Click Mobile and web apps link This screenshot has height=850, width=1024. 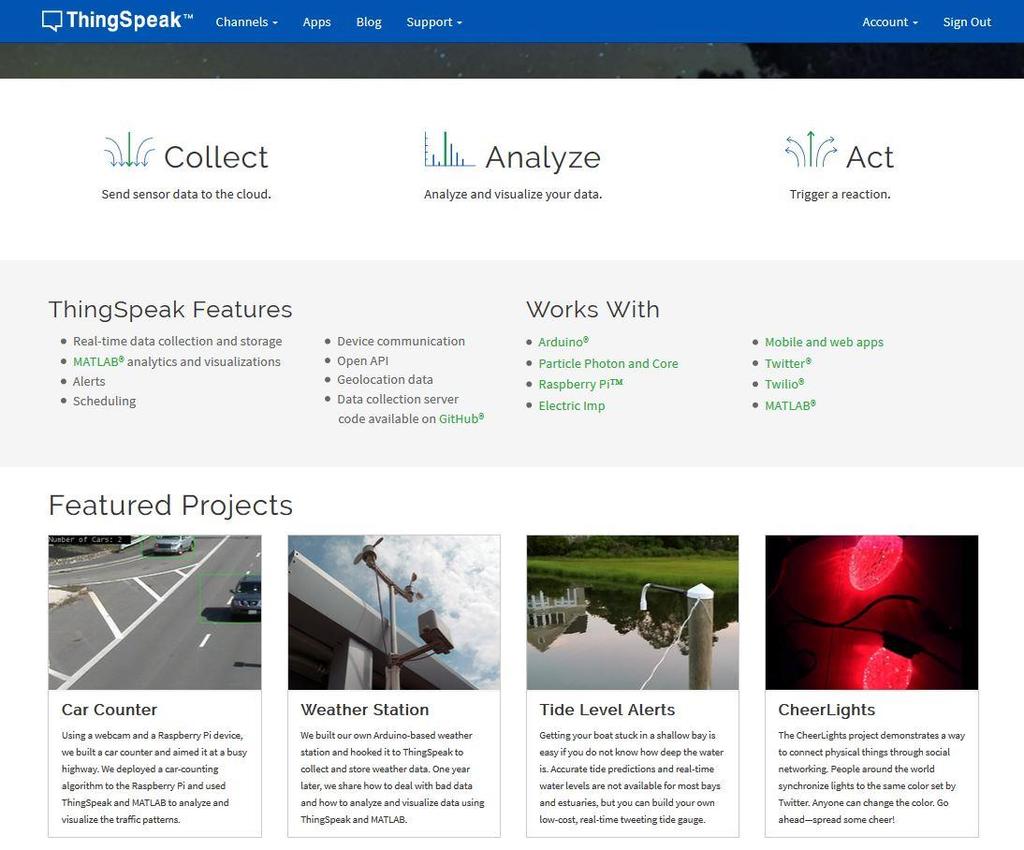[824, 341]
